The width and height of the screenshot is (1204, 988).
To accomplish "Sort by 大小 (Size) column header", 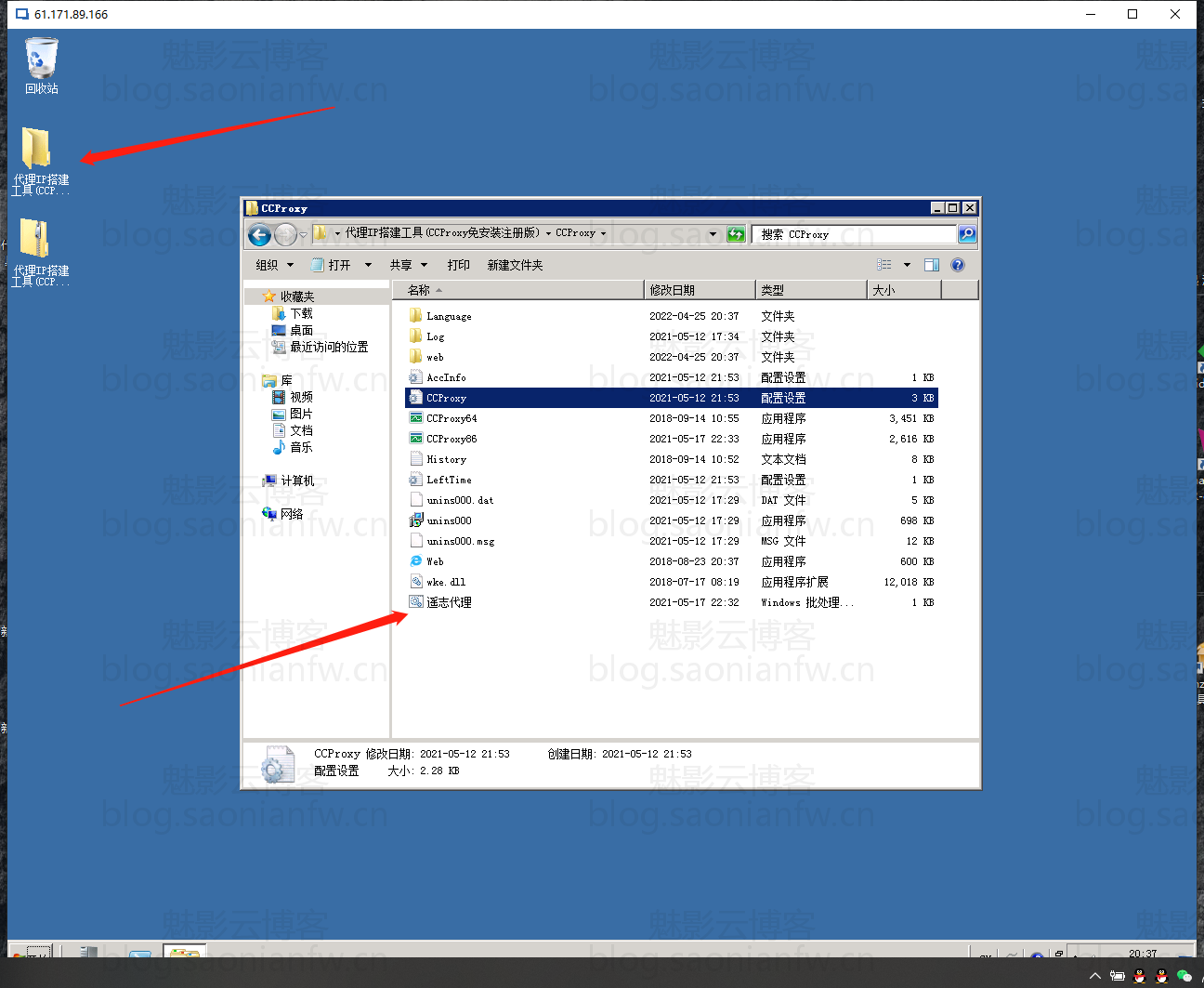I will (904, 290).
